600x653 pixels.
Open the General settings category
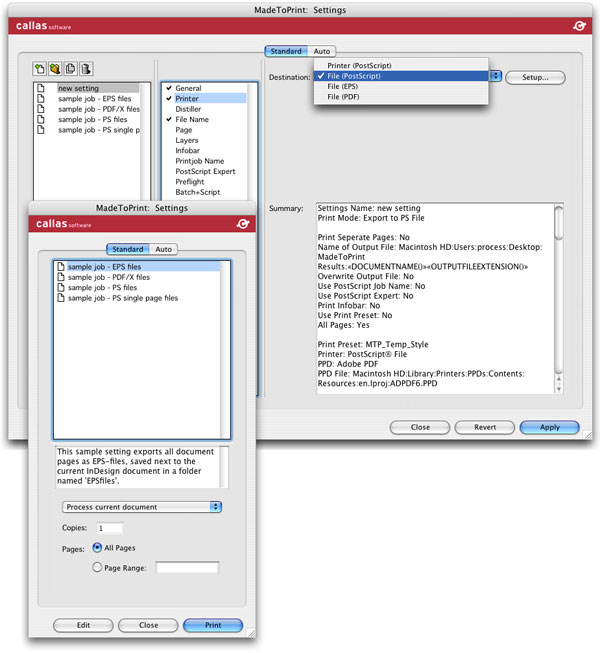point(188,88)
